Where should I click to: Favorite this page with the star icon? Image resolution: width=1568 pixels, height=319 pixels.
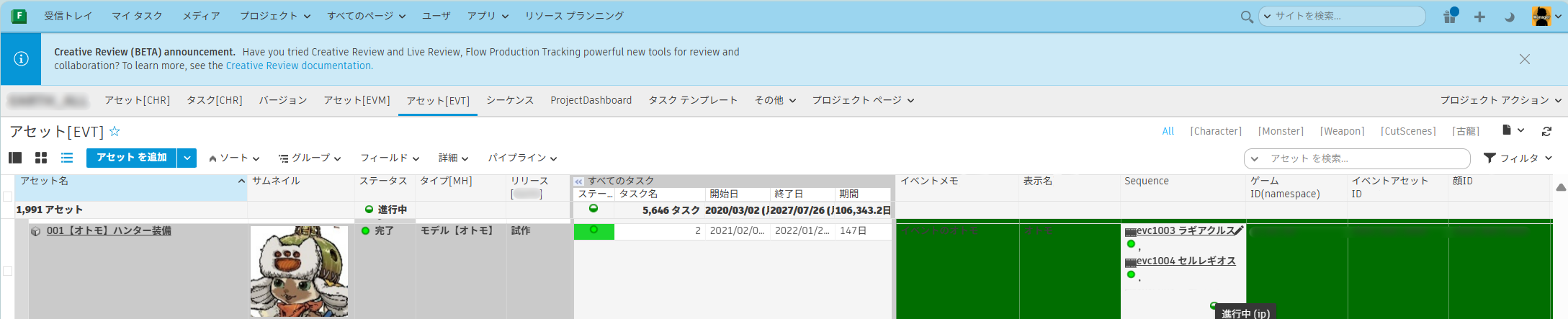click(x=115, y=131)
